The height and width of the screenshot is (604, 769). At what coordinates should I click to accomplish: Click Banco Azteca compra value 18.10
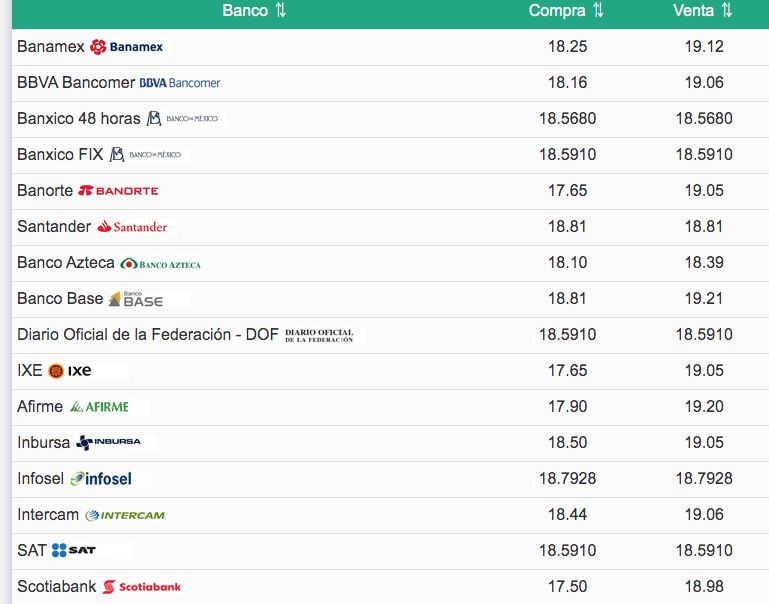coord(567,262)
